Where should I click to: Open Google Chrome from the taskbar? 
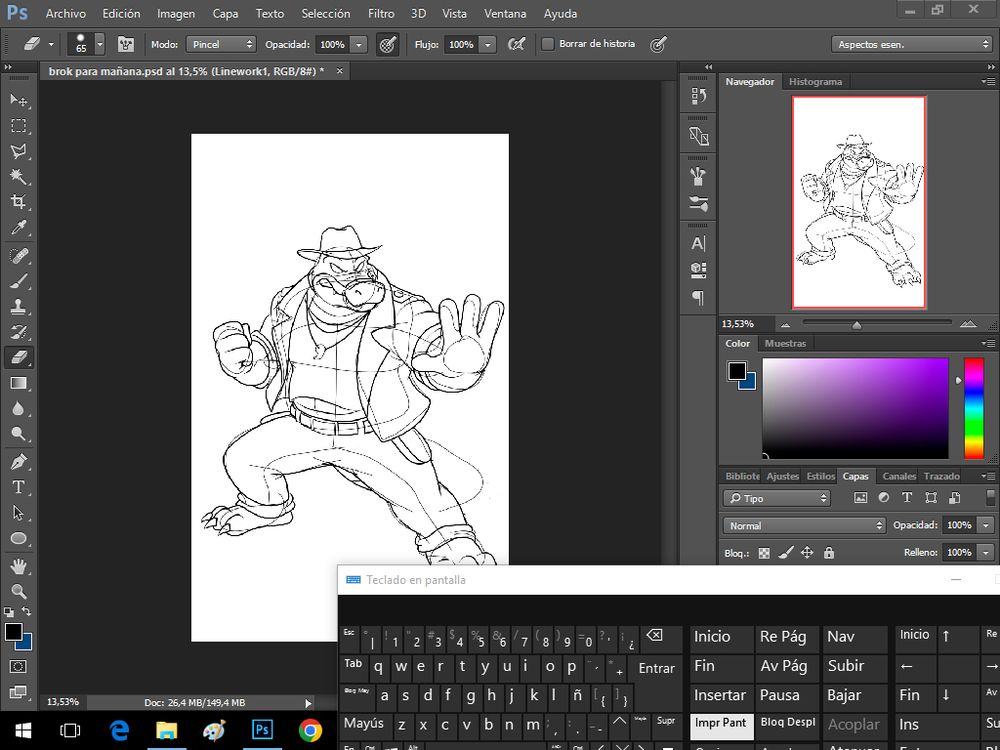tap(310, 730)
